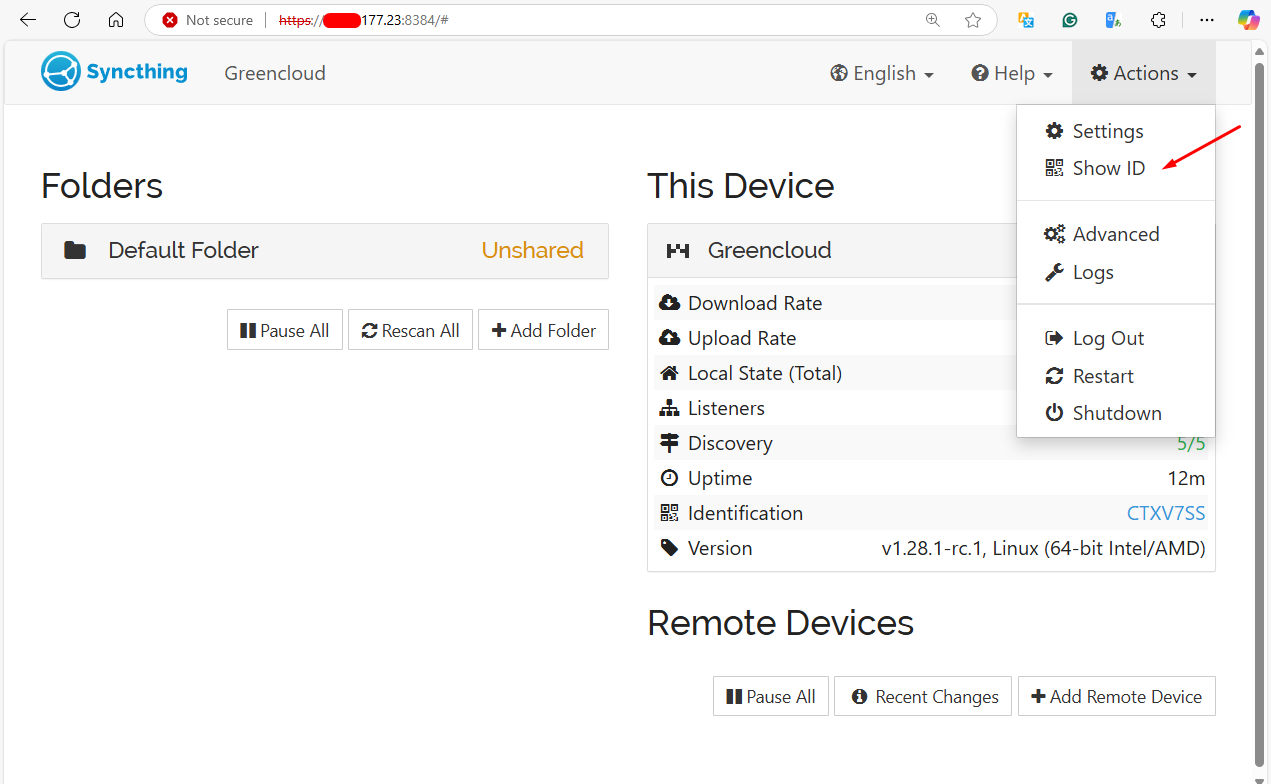This screenshot has width=1271, height=784.
Task: Click the Add Remote Device button
Action: tap(1116, 696)
